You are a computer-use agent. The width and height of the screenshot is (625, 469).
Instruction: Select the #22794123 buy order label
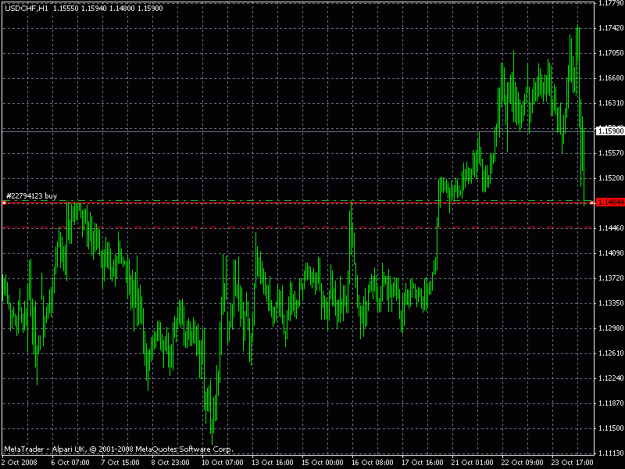tap(31, 196)
